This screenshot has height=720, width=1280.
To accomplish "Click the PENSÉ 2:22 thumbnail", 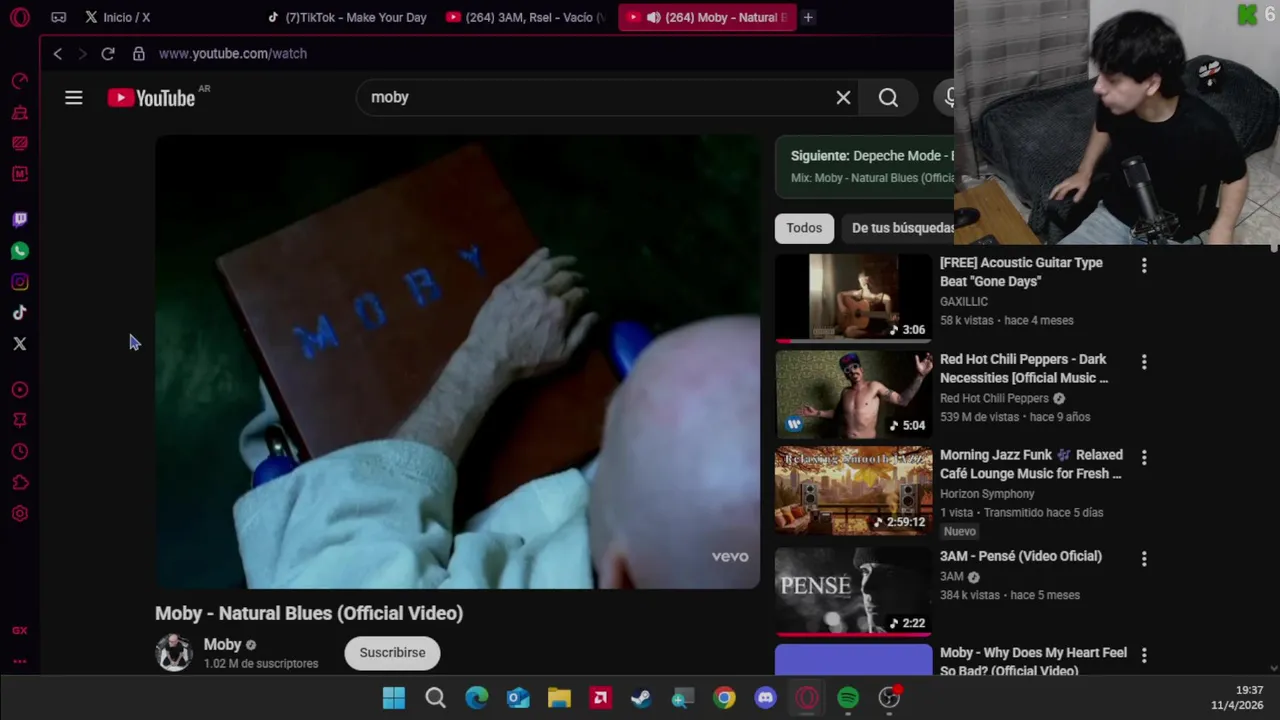I will tap(854, 591).
